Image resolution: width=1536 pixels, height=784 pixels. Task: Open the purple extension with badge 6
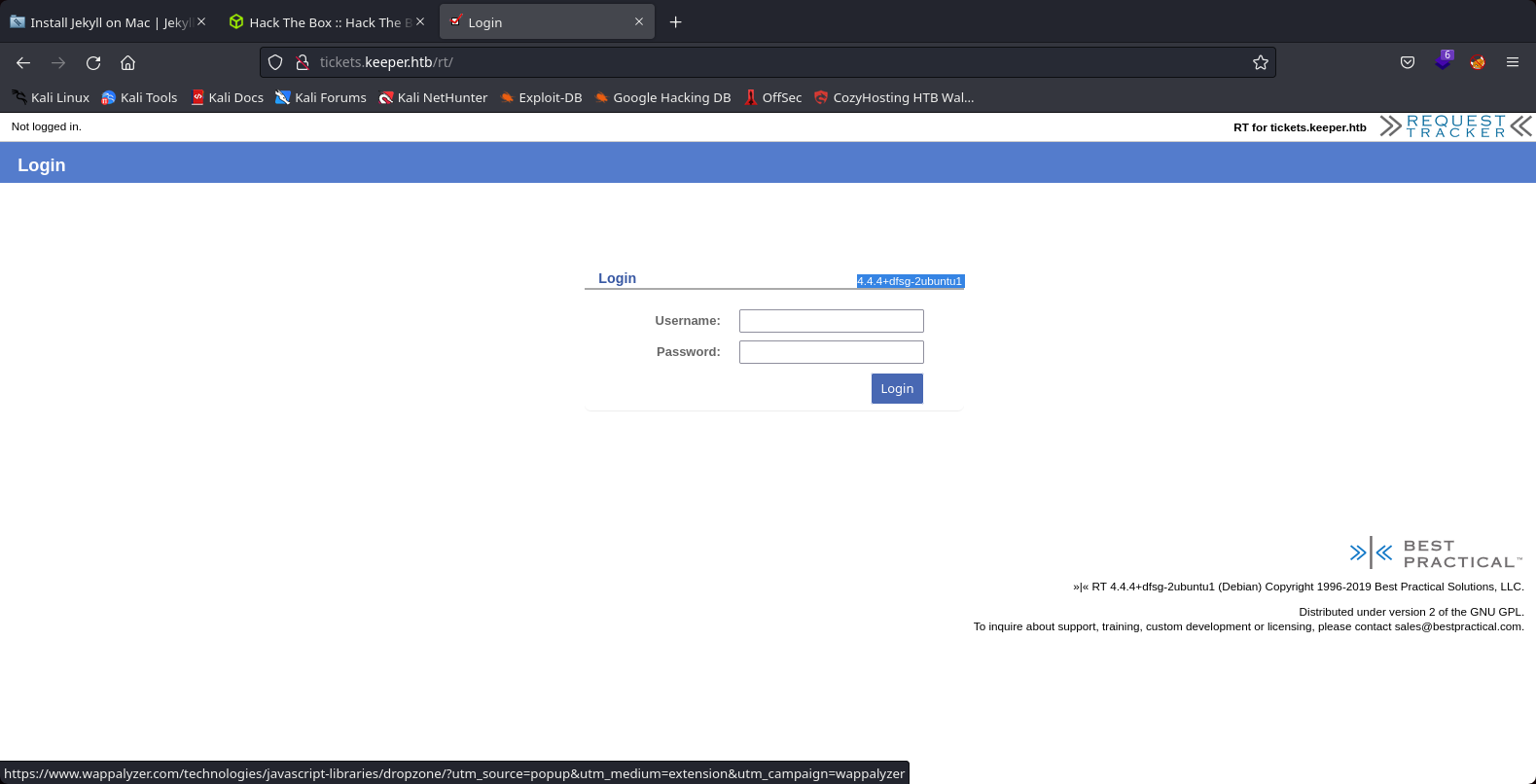click(1444, 60)
